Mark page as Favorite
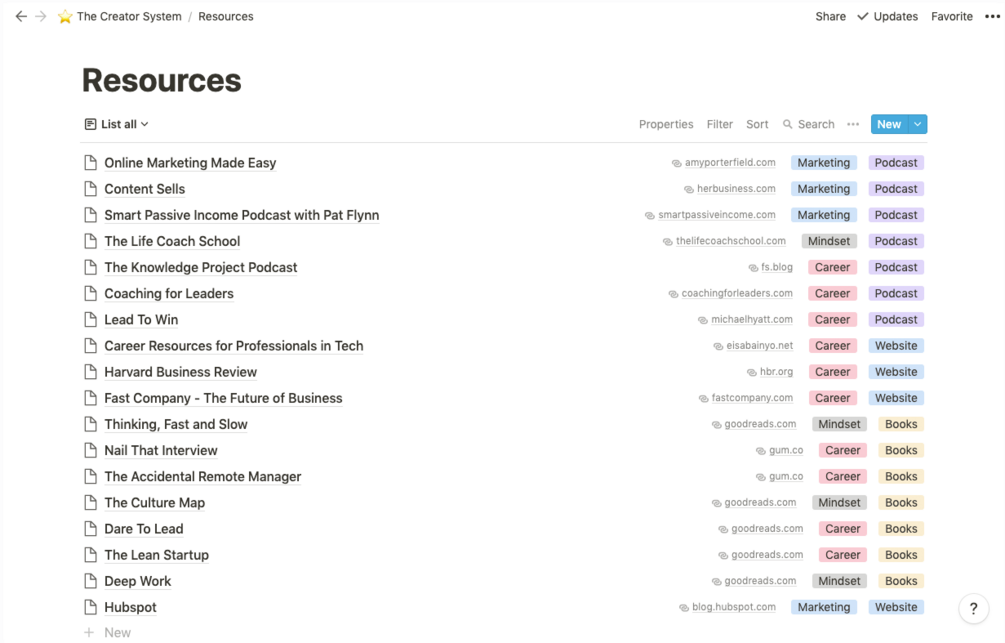 point(951,16)
